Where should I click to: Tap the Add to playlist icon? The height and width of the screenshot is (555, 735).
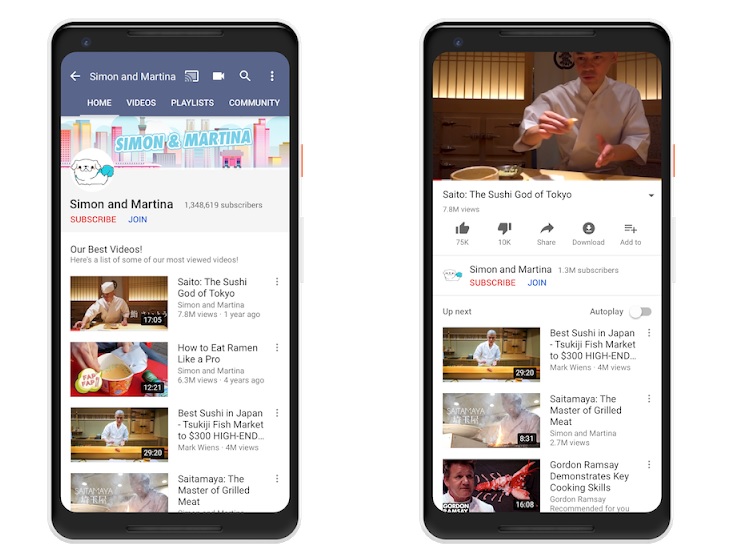tap(630, 228)
